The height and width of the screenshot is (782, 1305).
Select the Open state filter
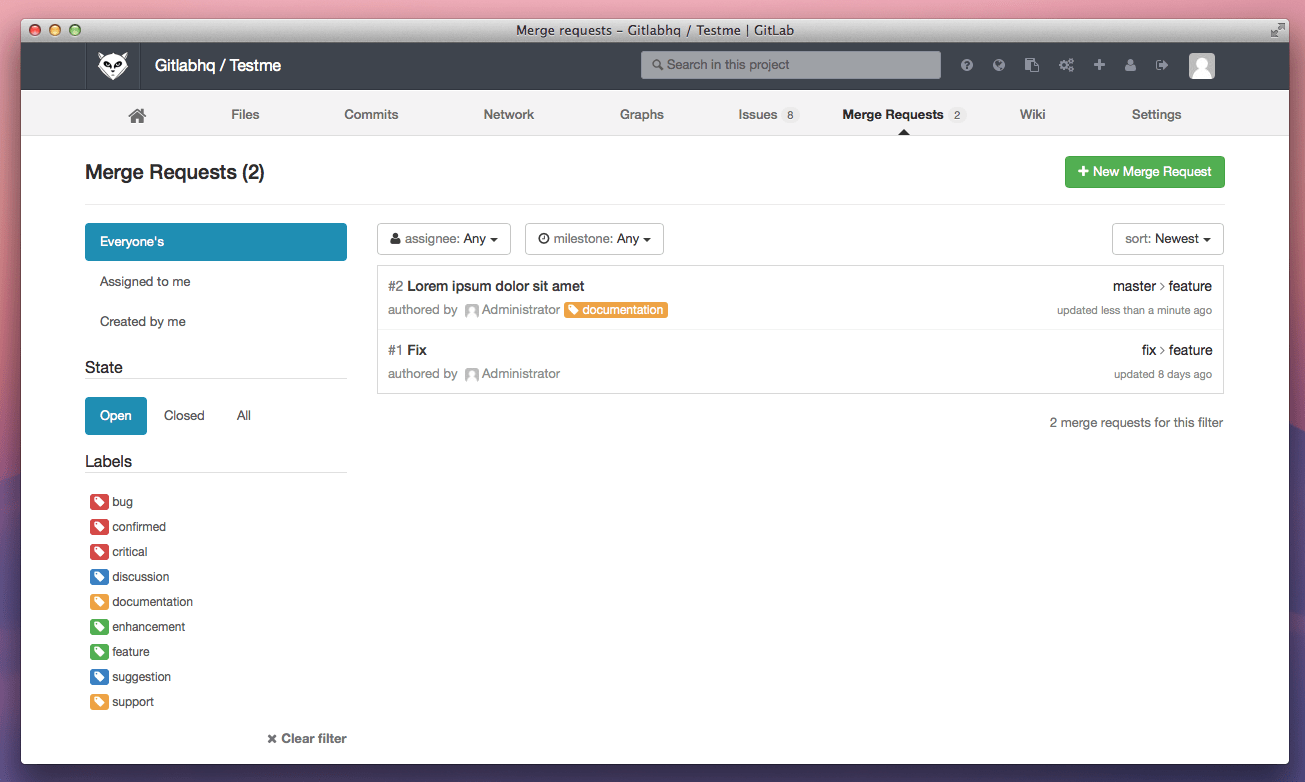115,415
